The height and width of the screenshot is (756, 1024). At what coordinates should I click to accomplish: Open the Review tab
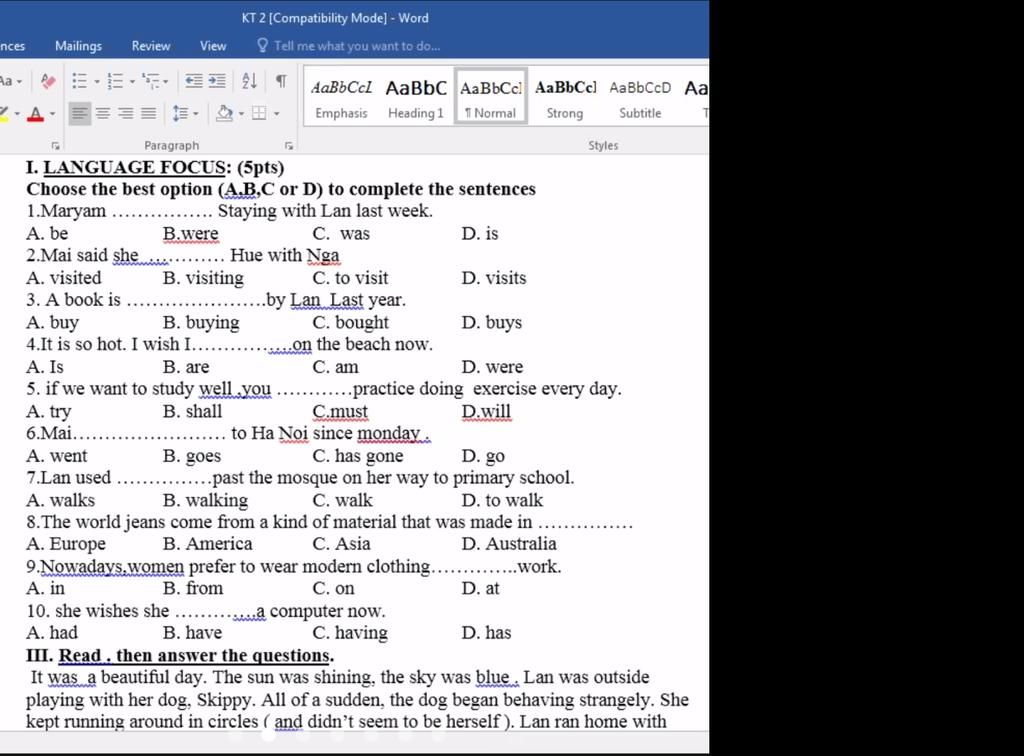coord(151,46)
